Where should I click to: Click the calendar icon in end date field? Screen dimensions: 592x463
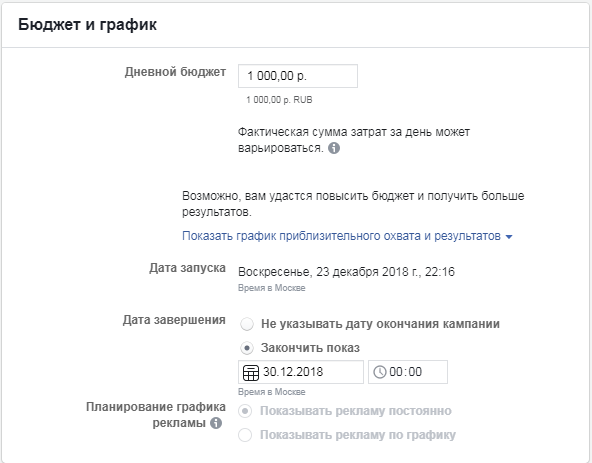click(x=251, y=373)
